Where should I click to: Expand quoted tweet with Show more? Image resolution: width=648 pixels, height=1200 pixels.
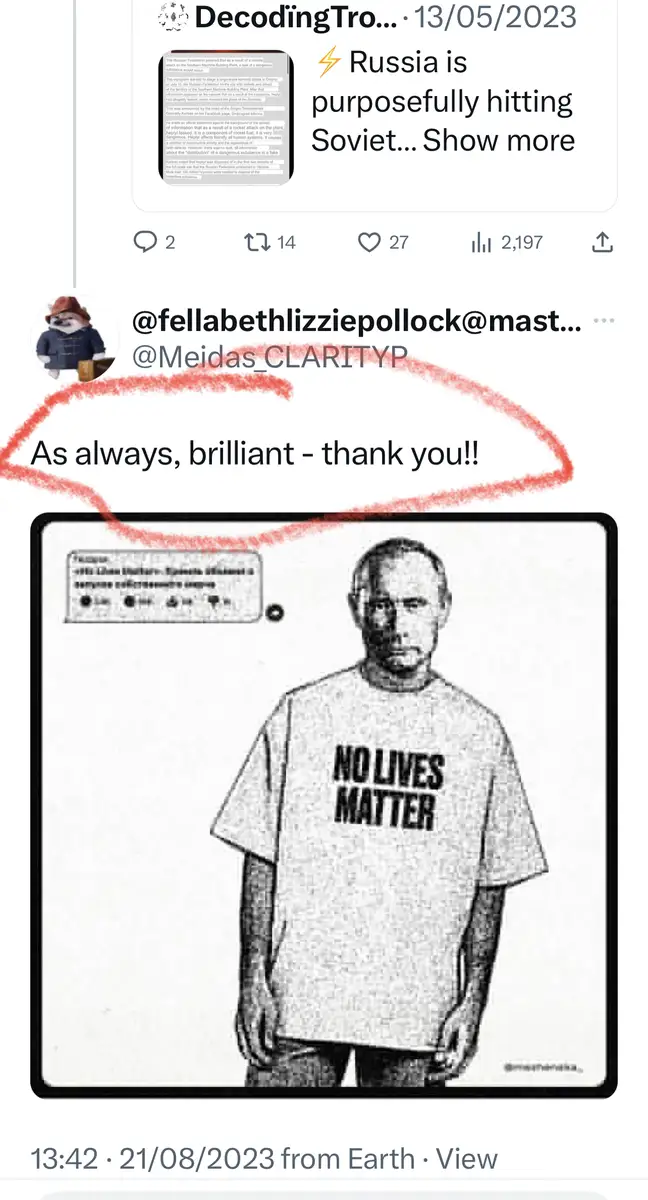pyautogui.click(x=499, y=139)
